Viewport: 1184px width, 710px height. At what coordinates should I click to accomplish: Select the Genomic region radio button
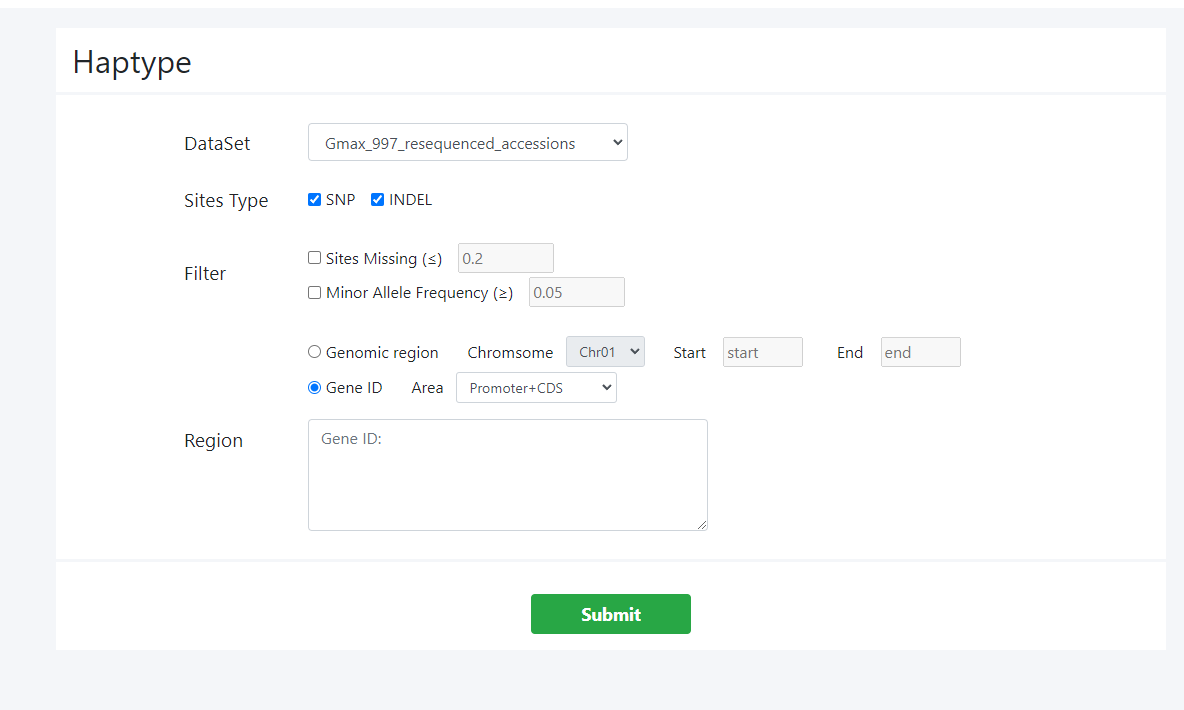tap(314, 352)
